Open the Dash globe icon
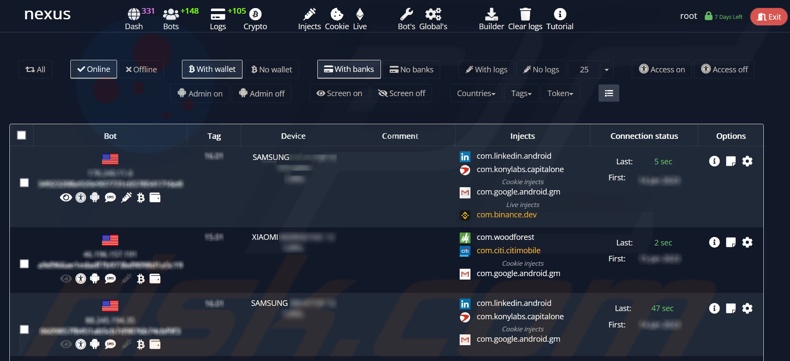This screenshot has width=790, height=361. coord(134,14)
